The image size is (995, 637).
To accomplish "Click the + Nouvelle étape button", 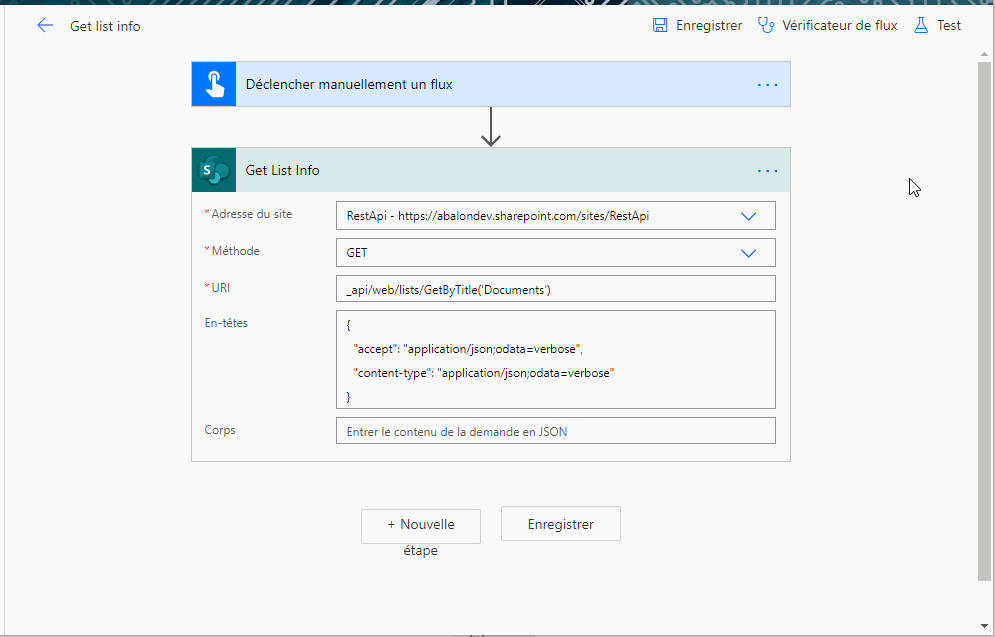I will 421,526.
